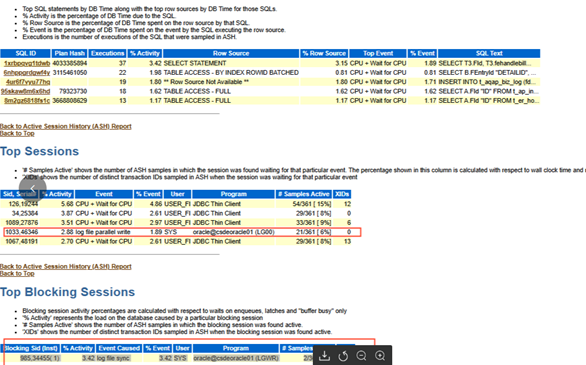Click SQL text starting INSERT INTO t_aqap_biz_log
The width and height of the screenshot is (586, 365).
pos(488,82)
